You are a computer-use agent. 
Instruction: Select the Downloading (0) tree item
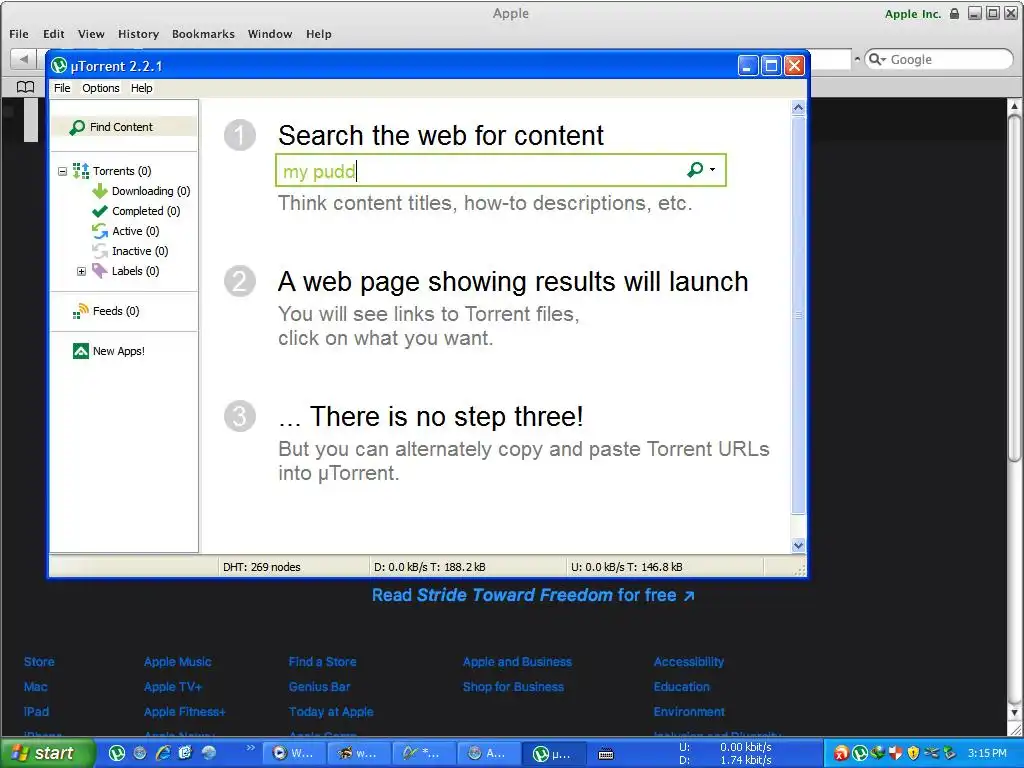pyautogui.click(x=151, y=191)
